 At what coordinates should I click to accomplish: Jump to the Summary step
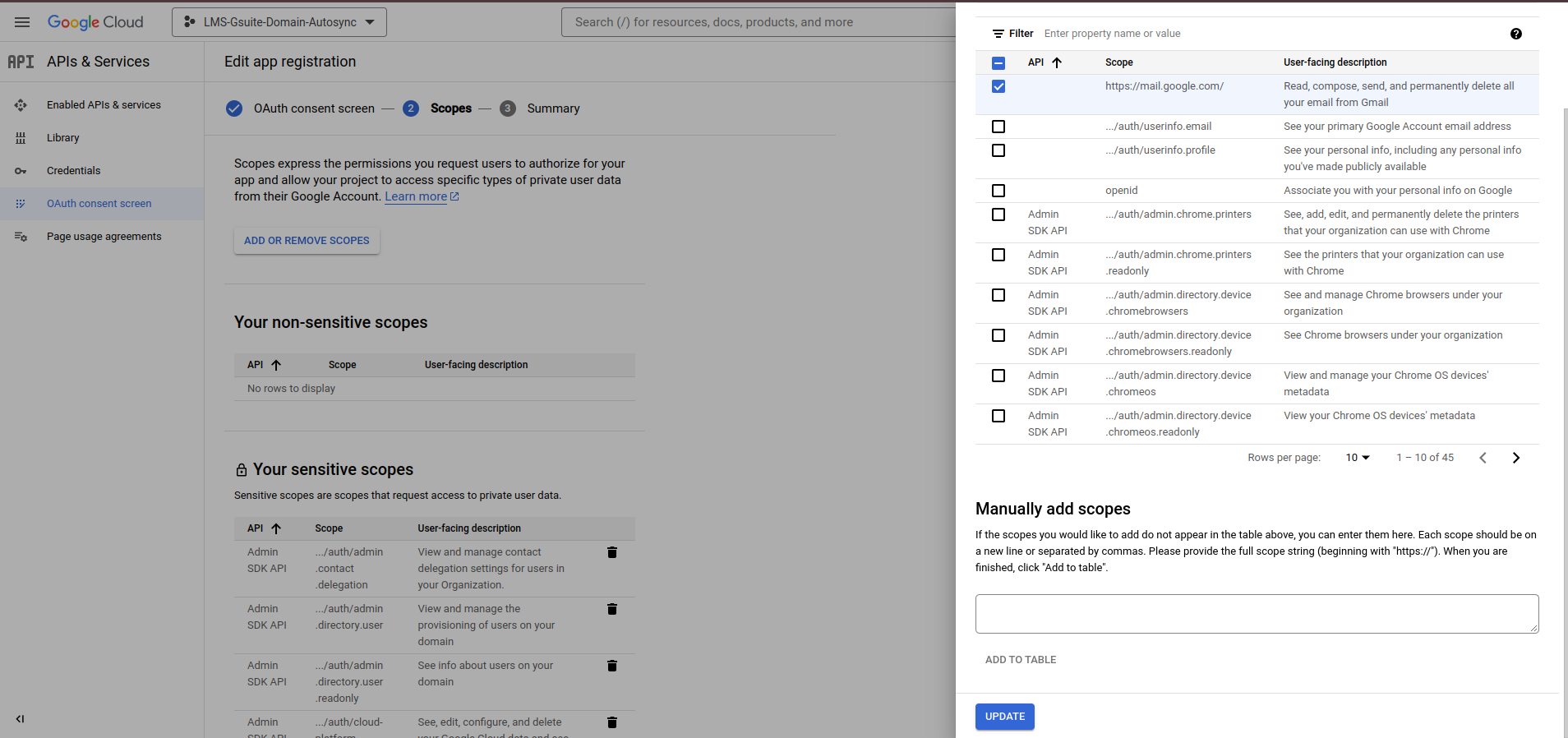(540, 108)
